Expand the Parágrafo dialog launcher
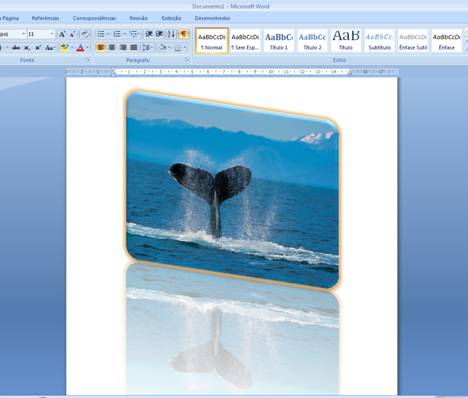Image resolution: width=468 pixels, height=398 pixels. pos(187,60)
